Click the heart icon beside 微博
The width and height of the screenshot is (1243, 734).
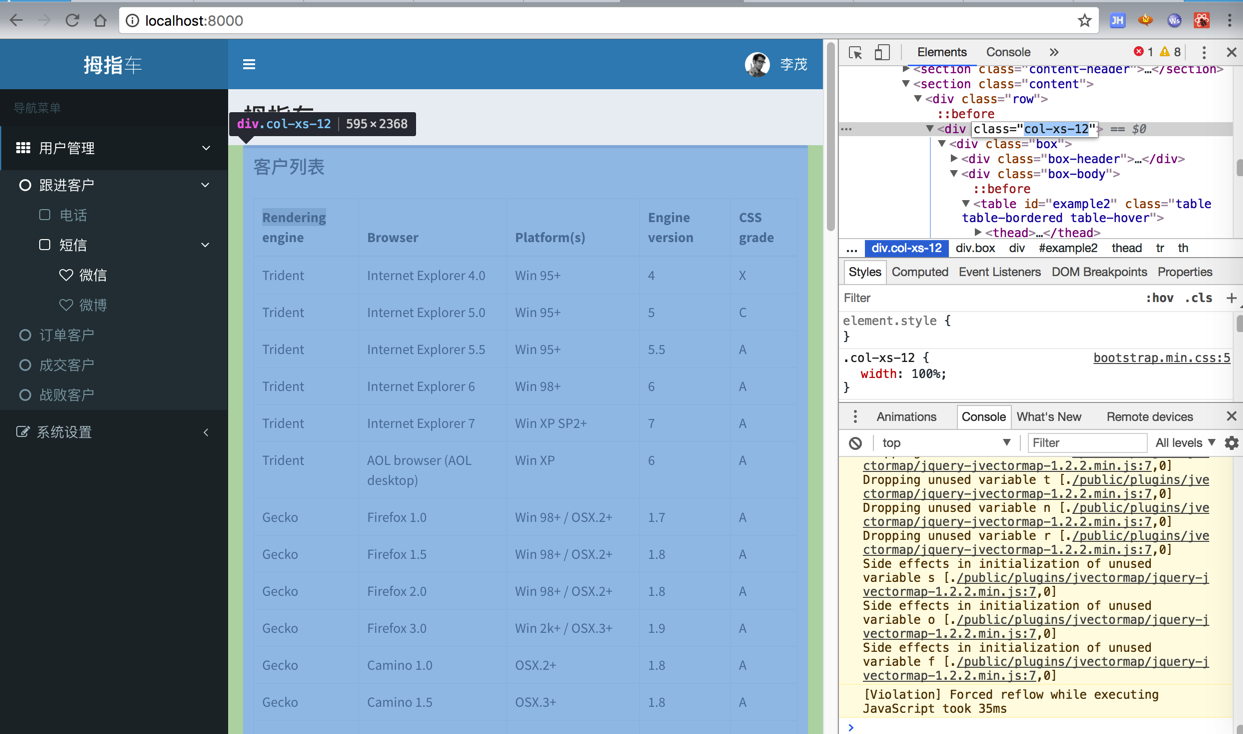[x=66, y=305]
